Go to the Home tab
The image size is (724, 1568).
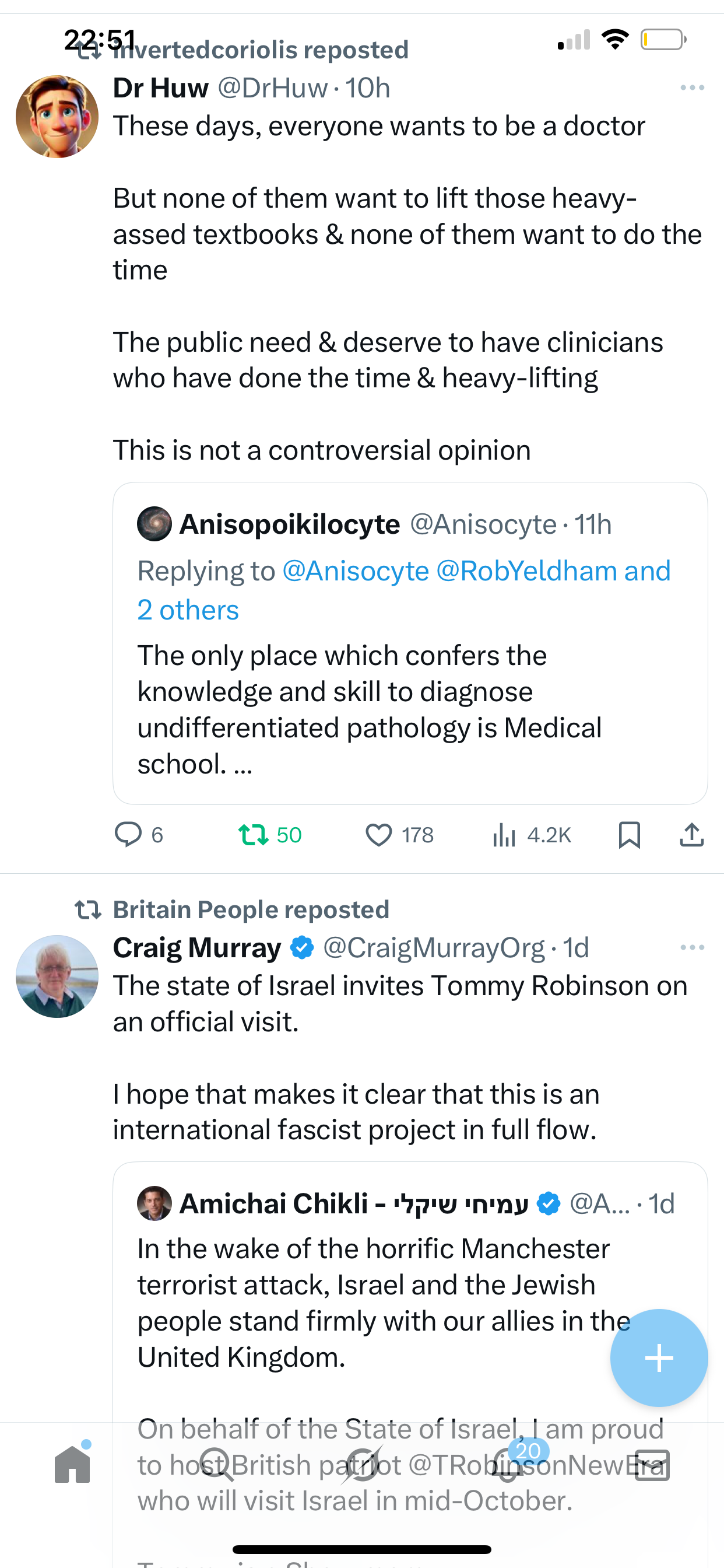click(72, 1464)
